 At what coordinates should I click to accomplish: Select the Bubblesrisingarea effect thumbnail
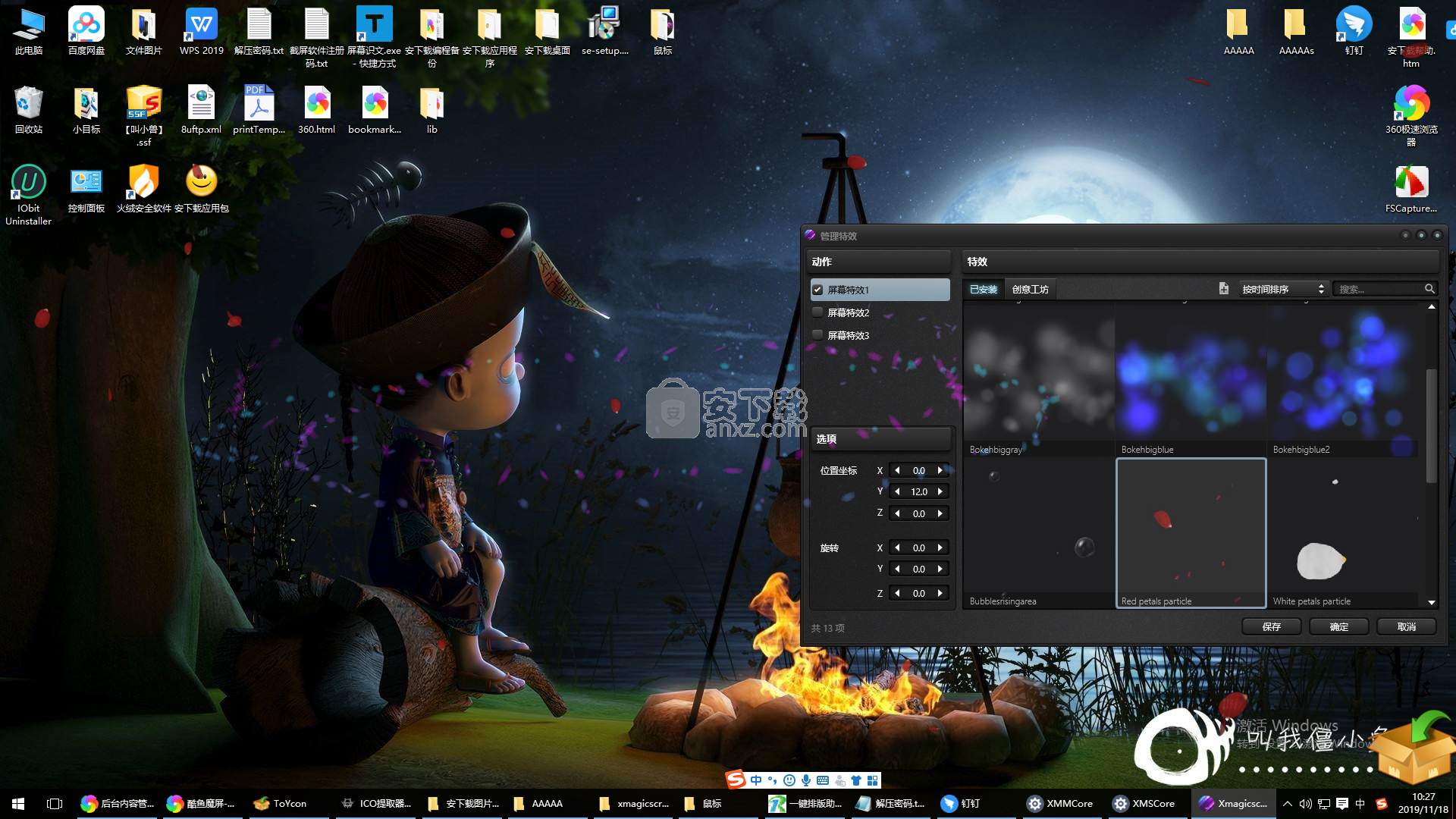coord(1039,533)
